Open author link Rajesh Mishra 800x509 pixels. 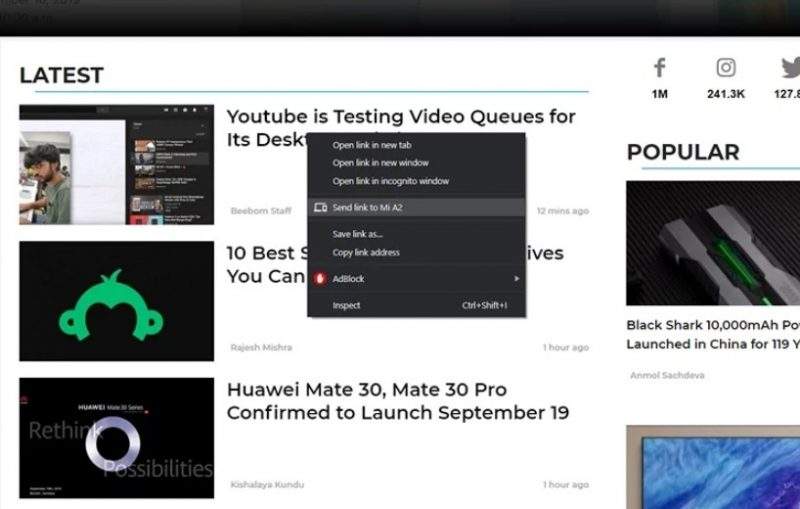pyautogui.click(x=261, y=347)
